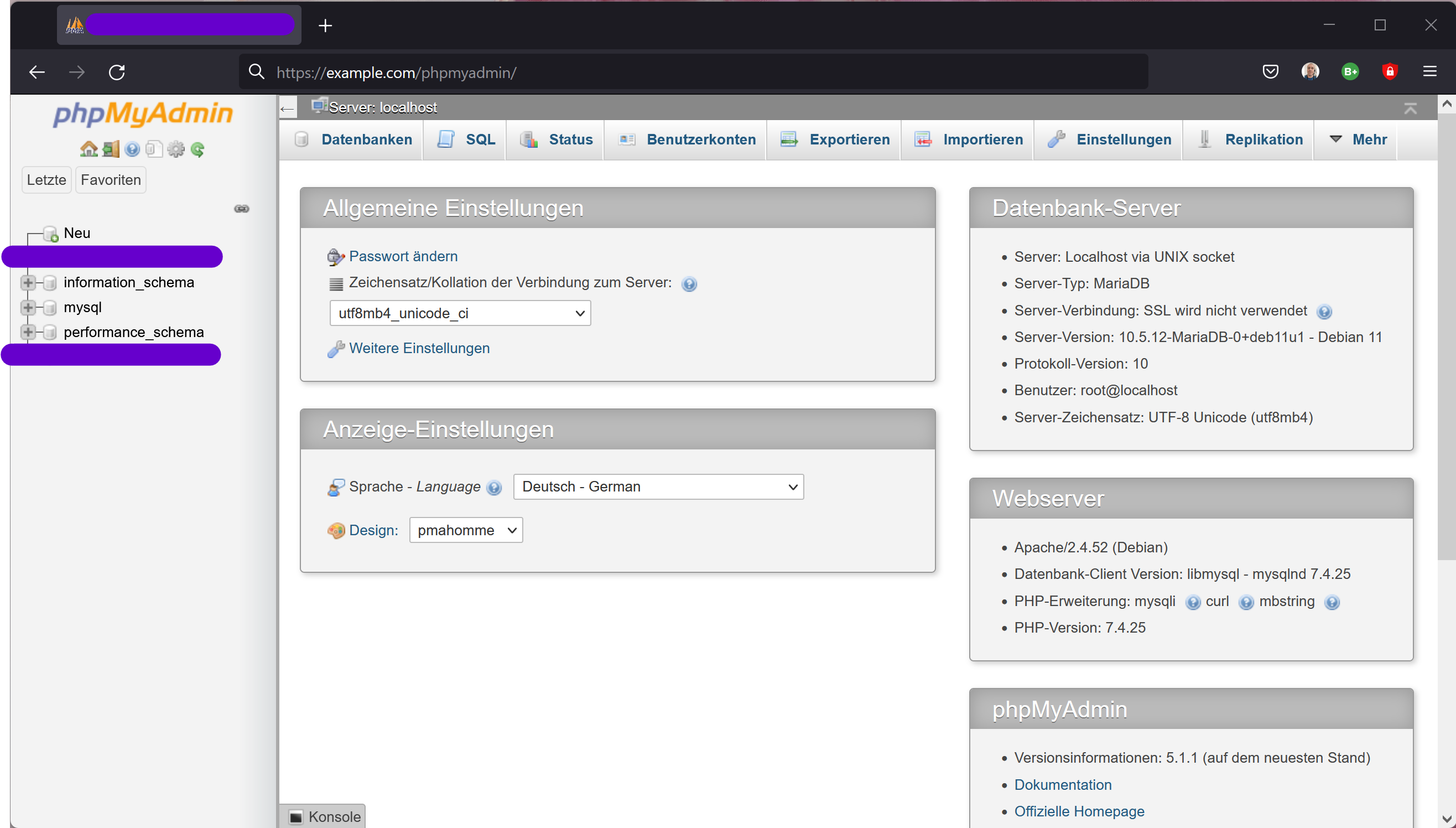Click the server icon before Server: localhost
Viewport: 1456px width, 828px height.
click(x=319, y=105)
